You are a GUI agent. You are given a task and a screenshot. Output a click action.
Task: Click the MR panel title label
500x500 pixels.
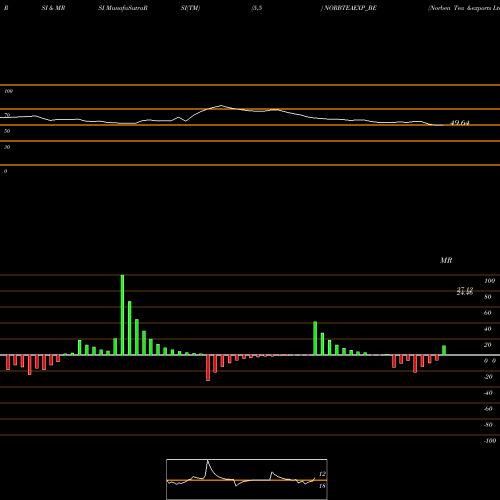pyautogui.click(x=446, y=260)
